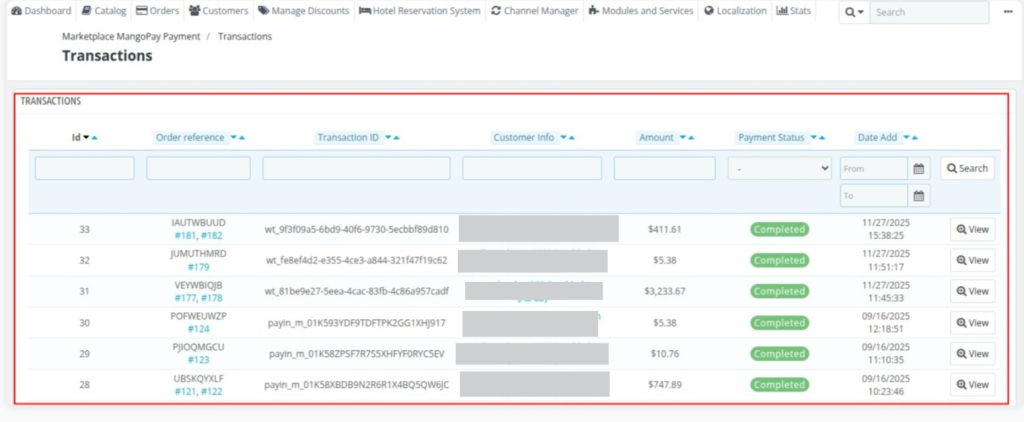Open order link #181
This screenshot has width=1024, height=422.
tap(185, 236)
